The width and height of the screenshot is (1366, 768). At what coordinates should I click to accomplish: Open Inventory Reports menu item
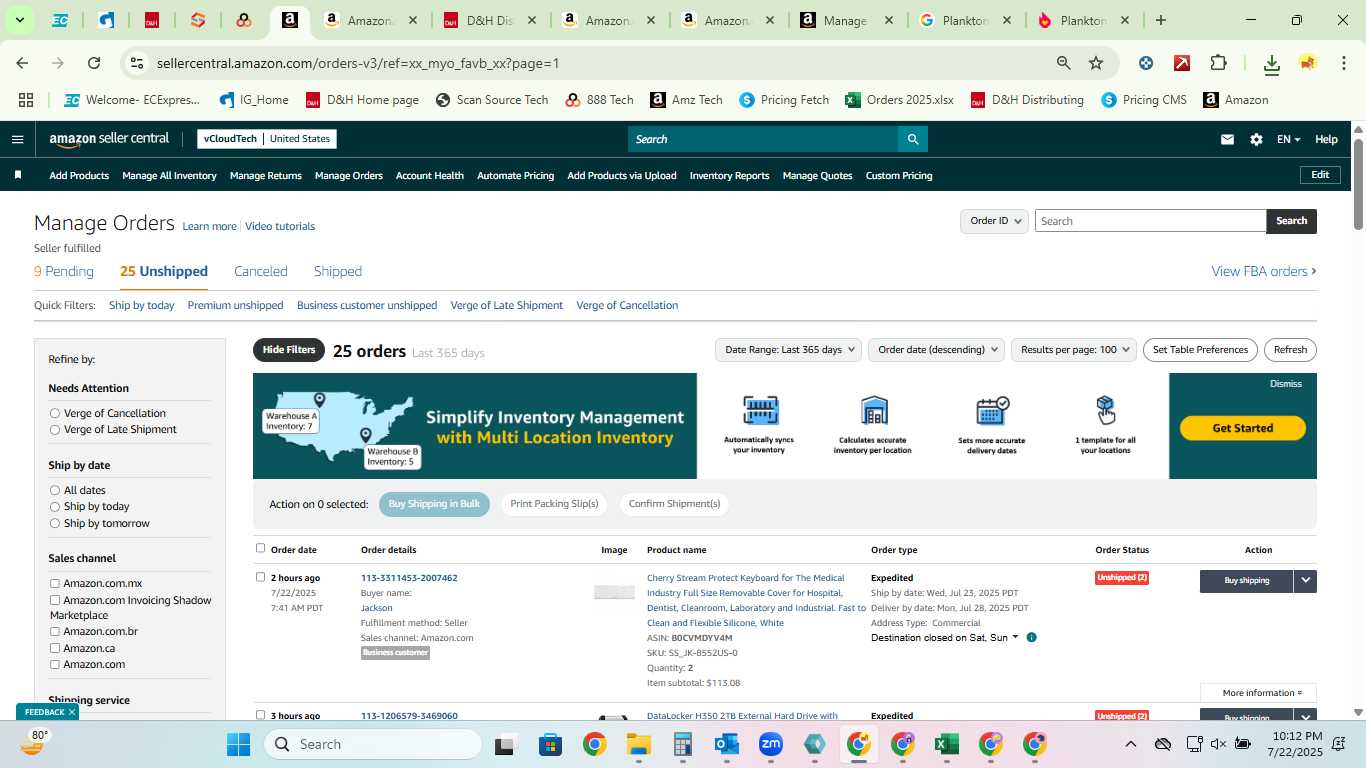click(x=729, y=175)
